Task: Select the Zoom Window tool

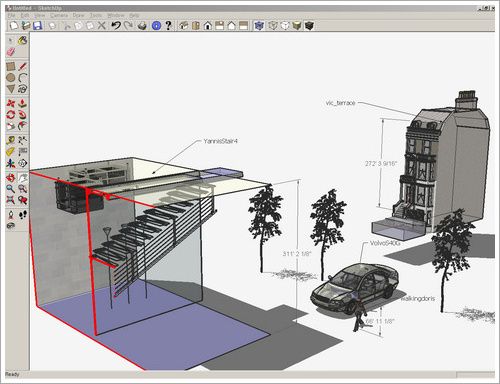Action: point(22,189)
